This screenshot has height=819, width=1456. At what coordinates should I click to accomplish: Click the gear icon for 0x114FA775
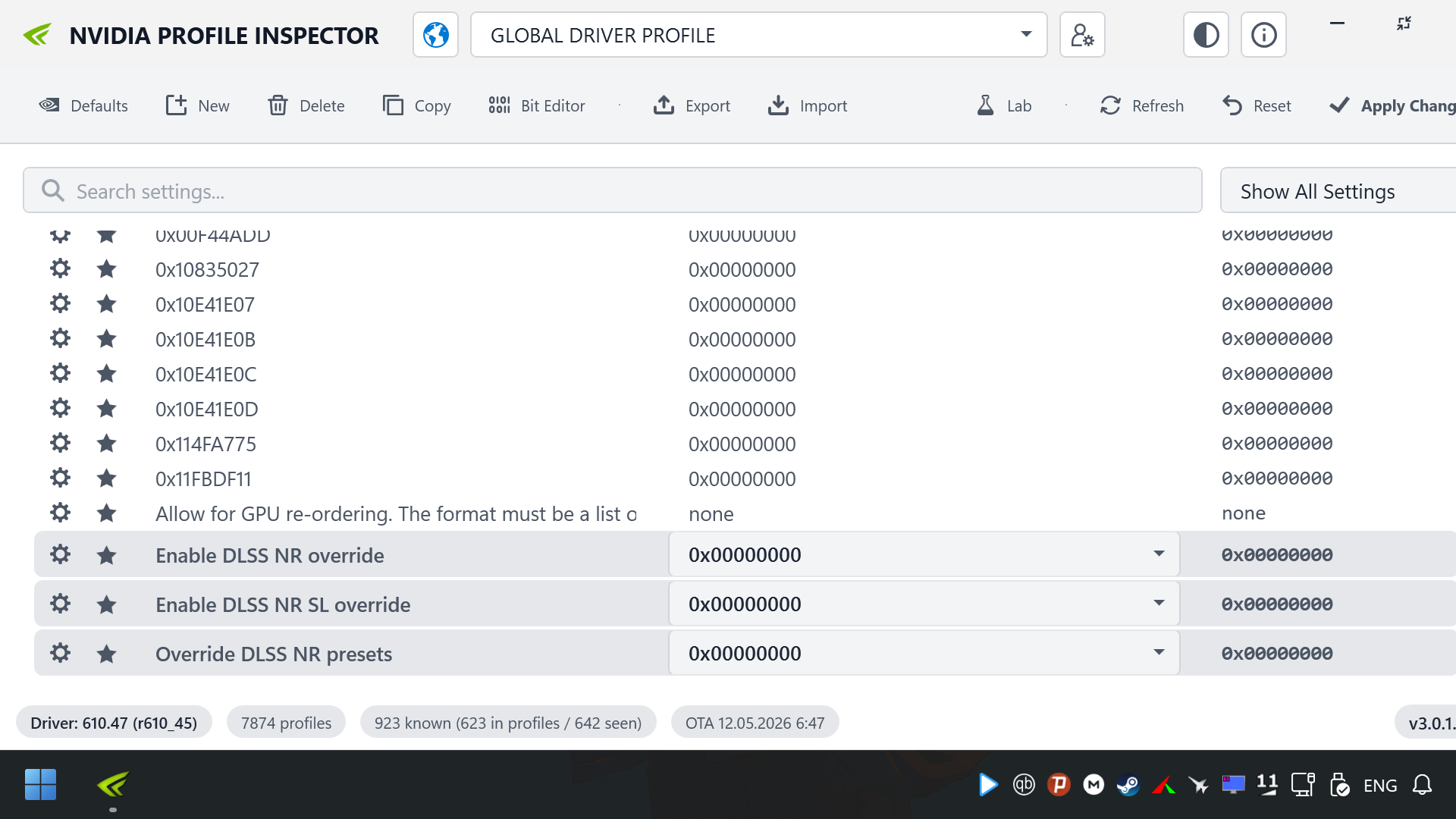click(x=60, y=443)
